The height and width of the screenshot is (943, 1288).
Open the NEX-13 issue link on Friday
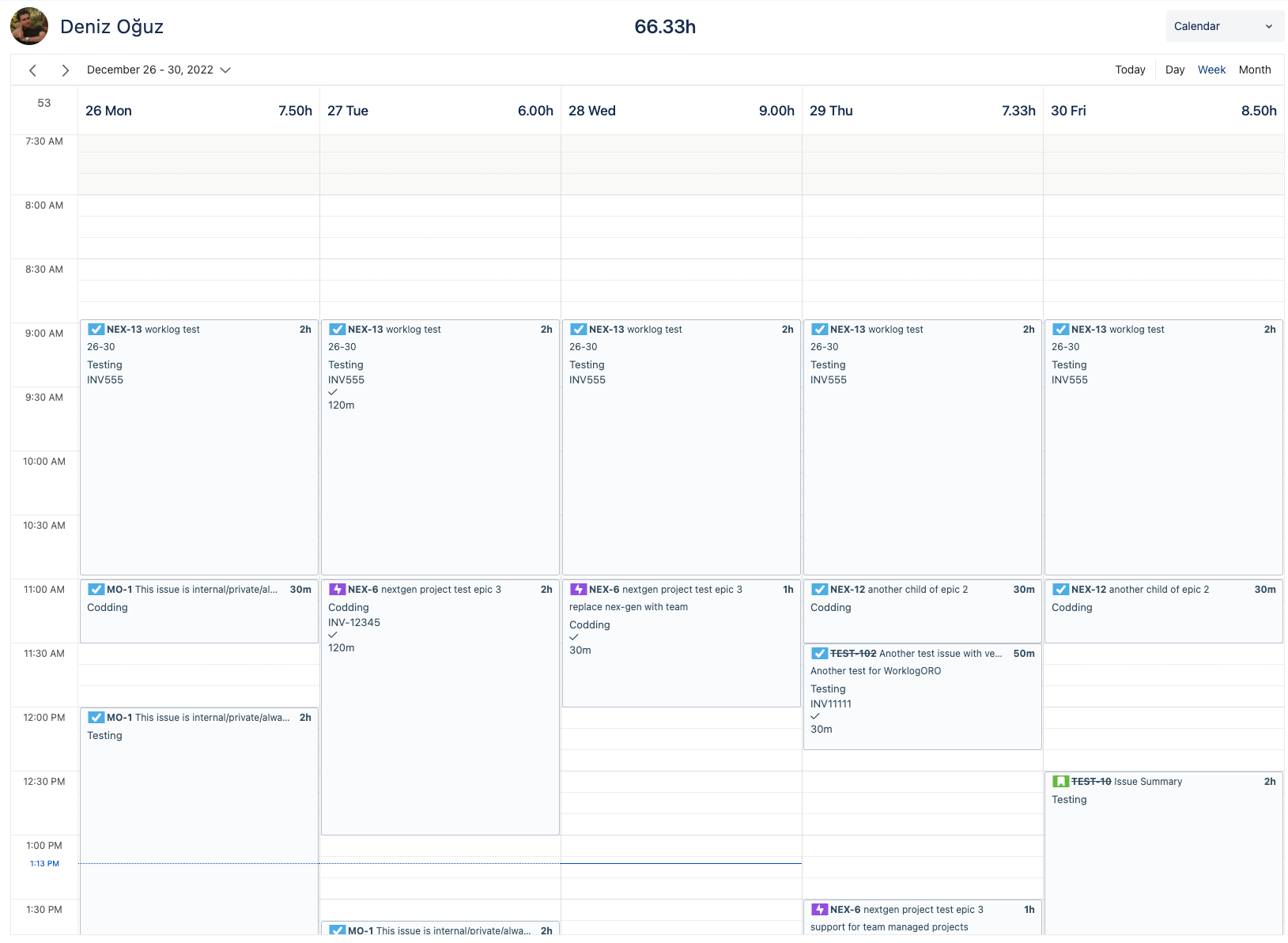(x=1089, y=330)
